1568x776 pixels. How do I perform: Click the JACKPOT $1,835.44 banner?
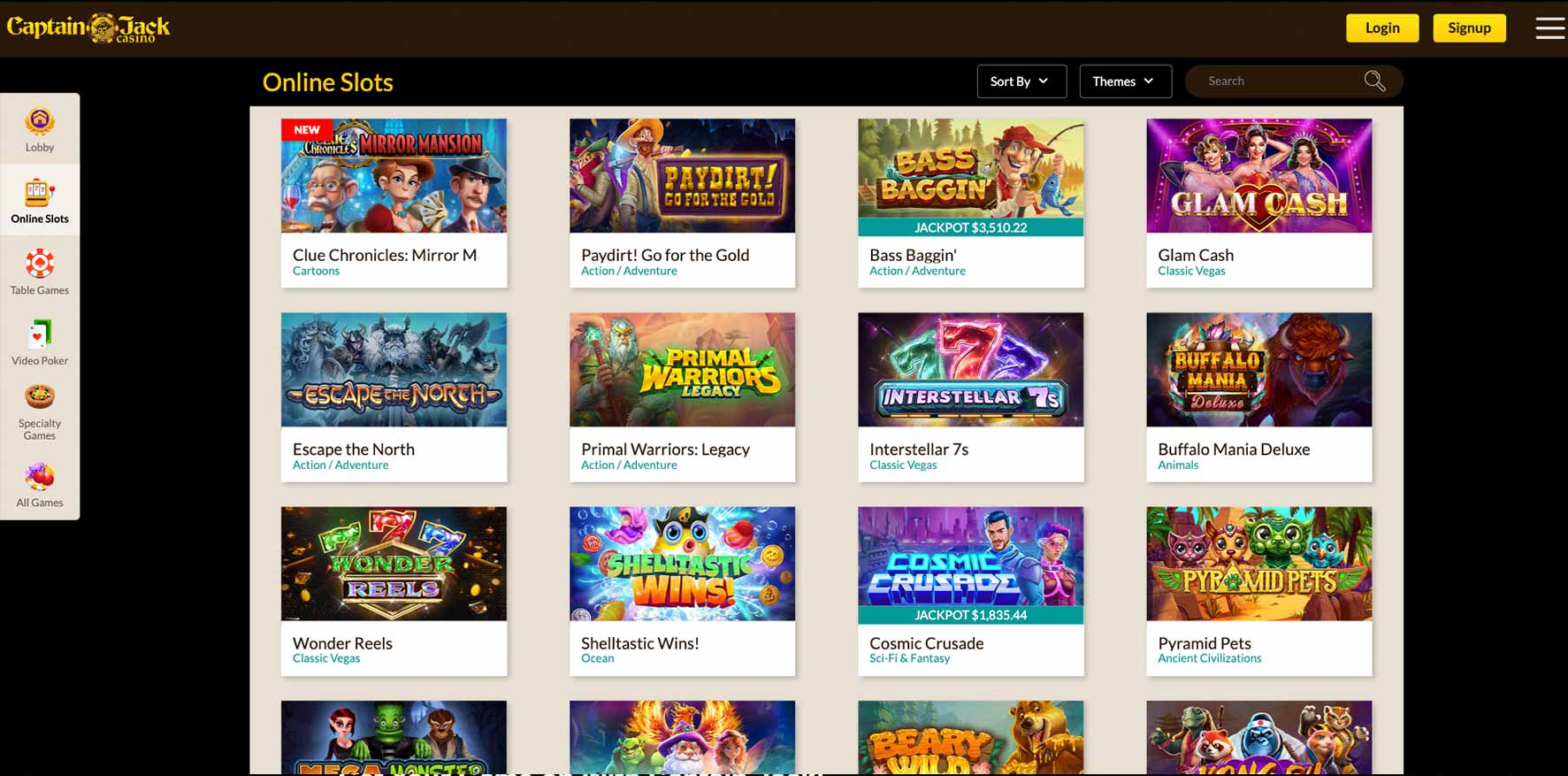point(970,615)
